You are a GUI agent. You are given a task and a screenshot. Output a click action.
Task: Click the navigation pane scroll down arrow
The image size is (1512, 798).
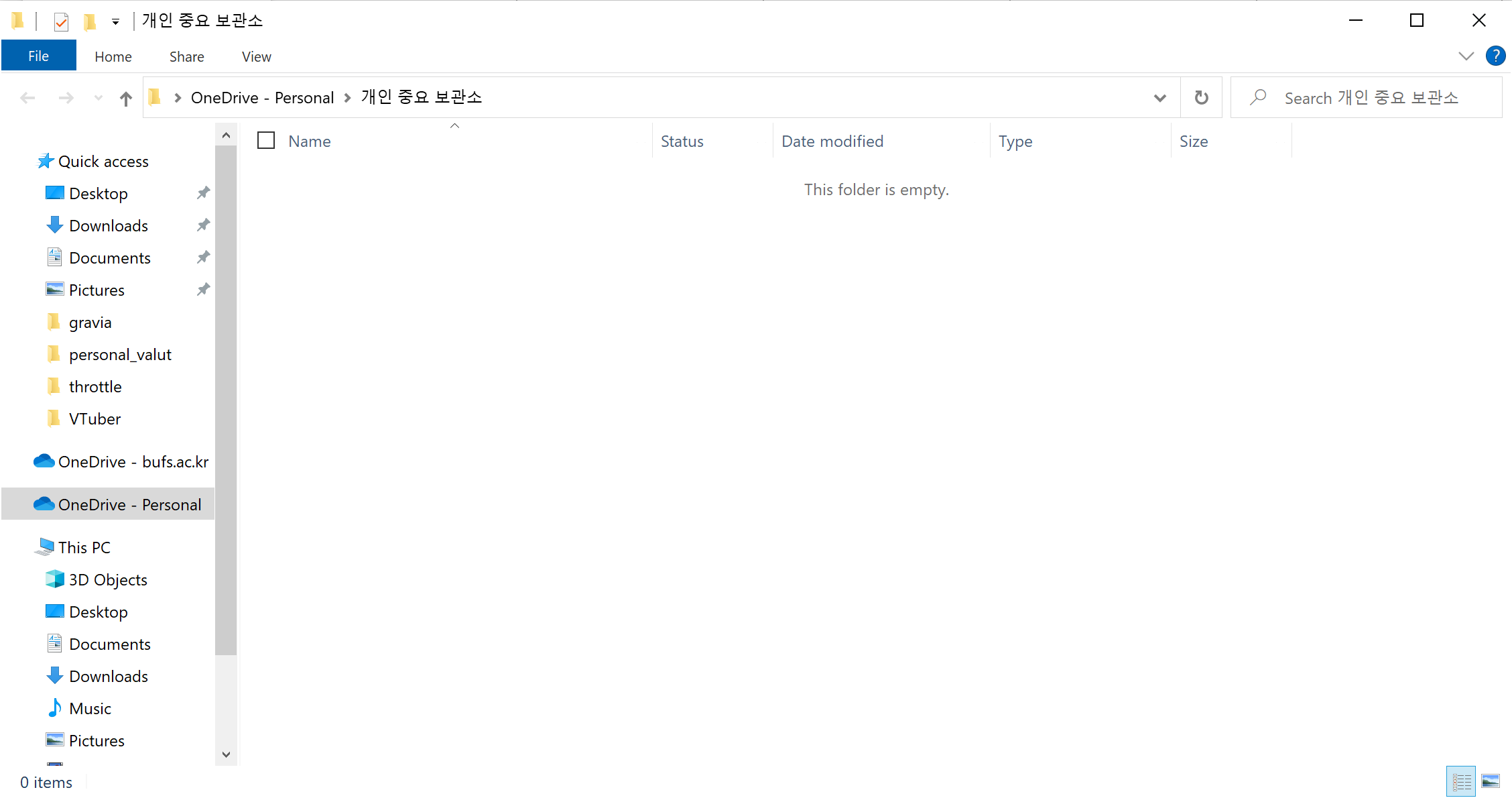(226, 754)
